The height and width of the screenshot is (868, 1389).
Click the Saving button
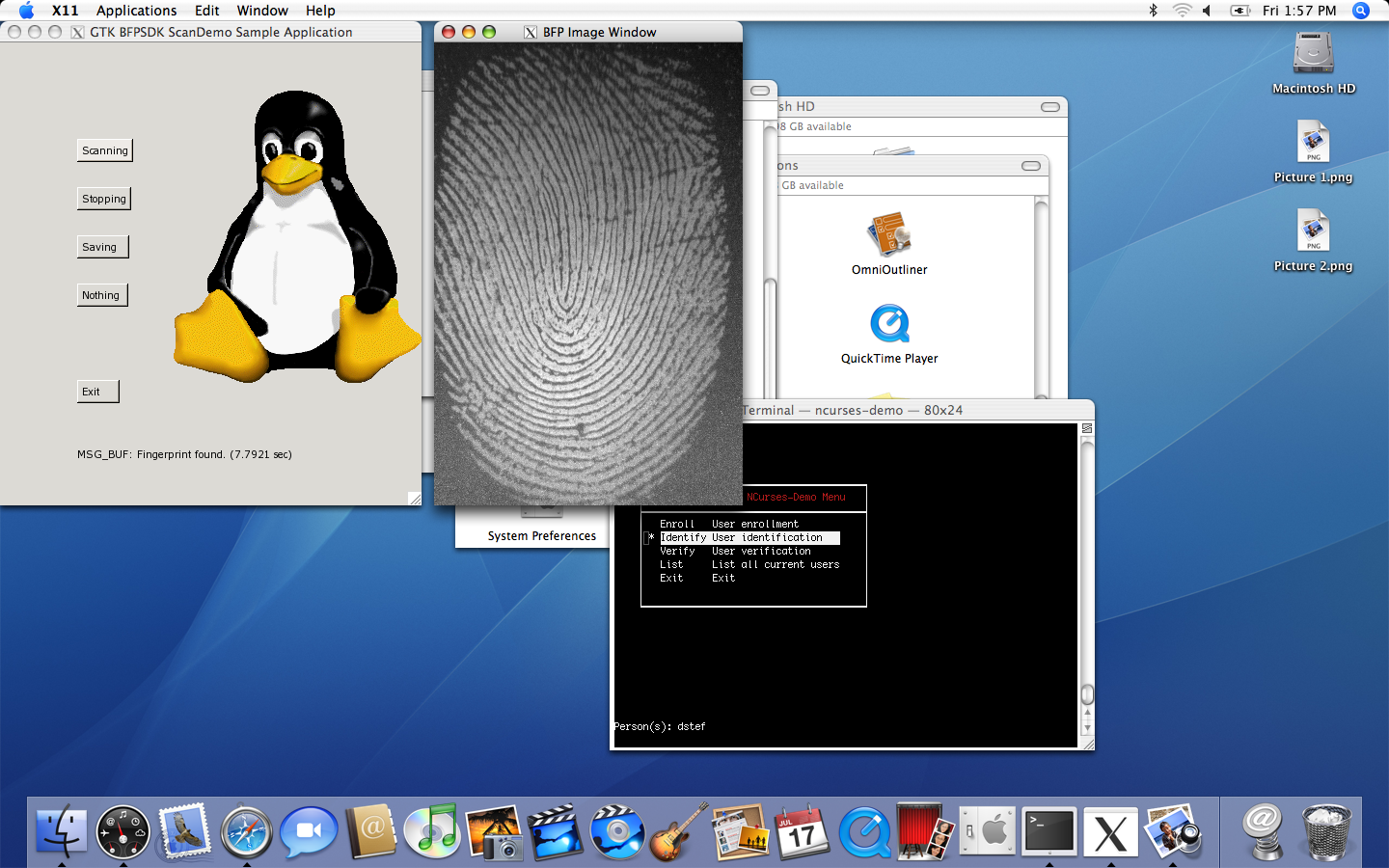(101, 247)
